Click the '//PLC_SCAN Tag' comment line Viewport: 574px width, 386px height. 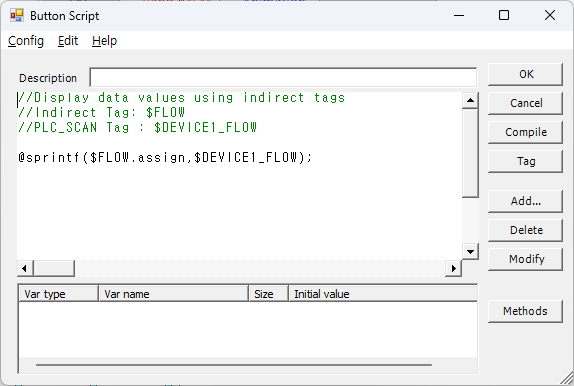click(138, 127)
